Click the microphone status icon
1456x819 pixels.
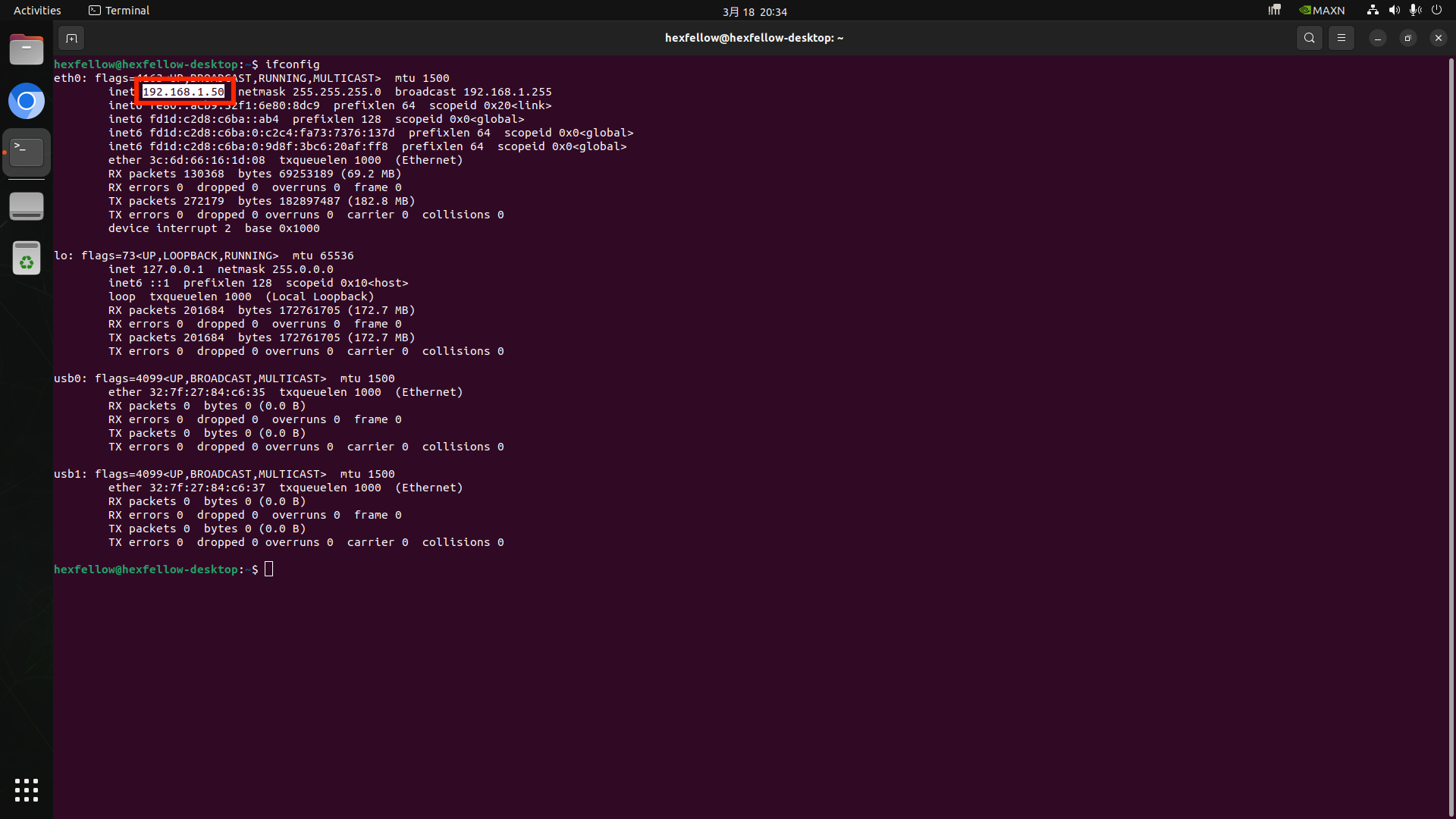(x=1415, y=11)
